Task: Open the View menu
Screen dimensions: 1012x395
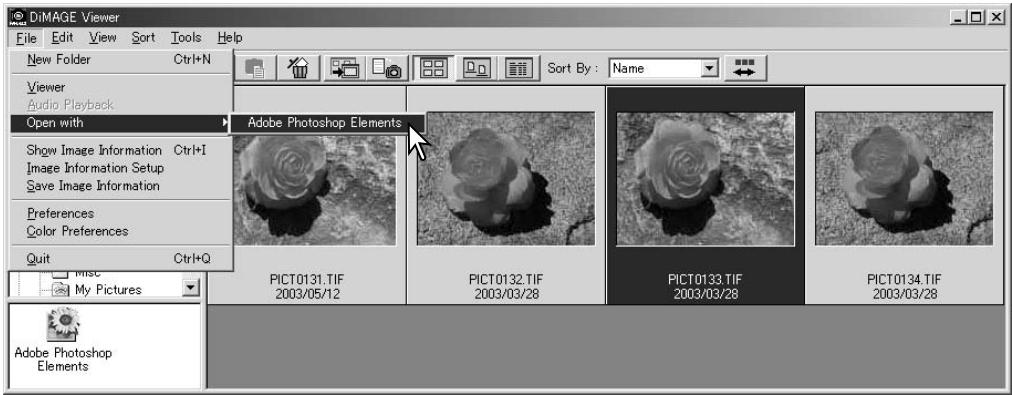Action: pos(103,38)
